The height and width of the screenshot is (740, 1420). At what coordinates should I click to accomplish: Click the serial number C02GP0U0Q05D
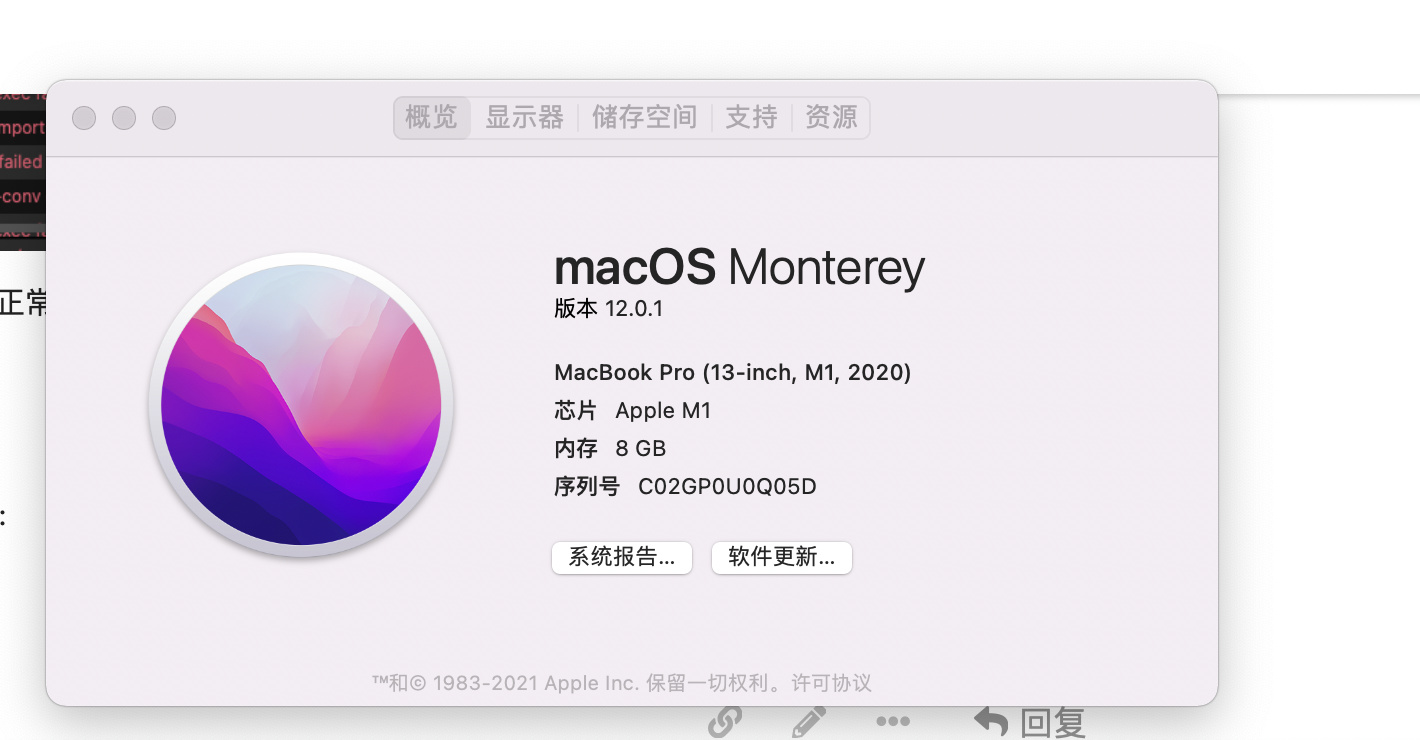(x=727, y=487)
